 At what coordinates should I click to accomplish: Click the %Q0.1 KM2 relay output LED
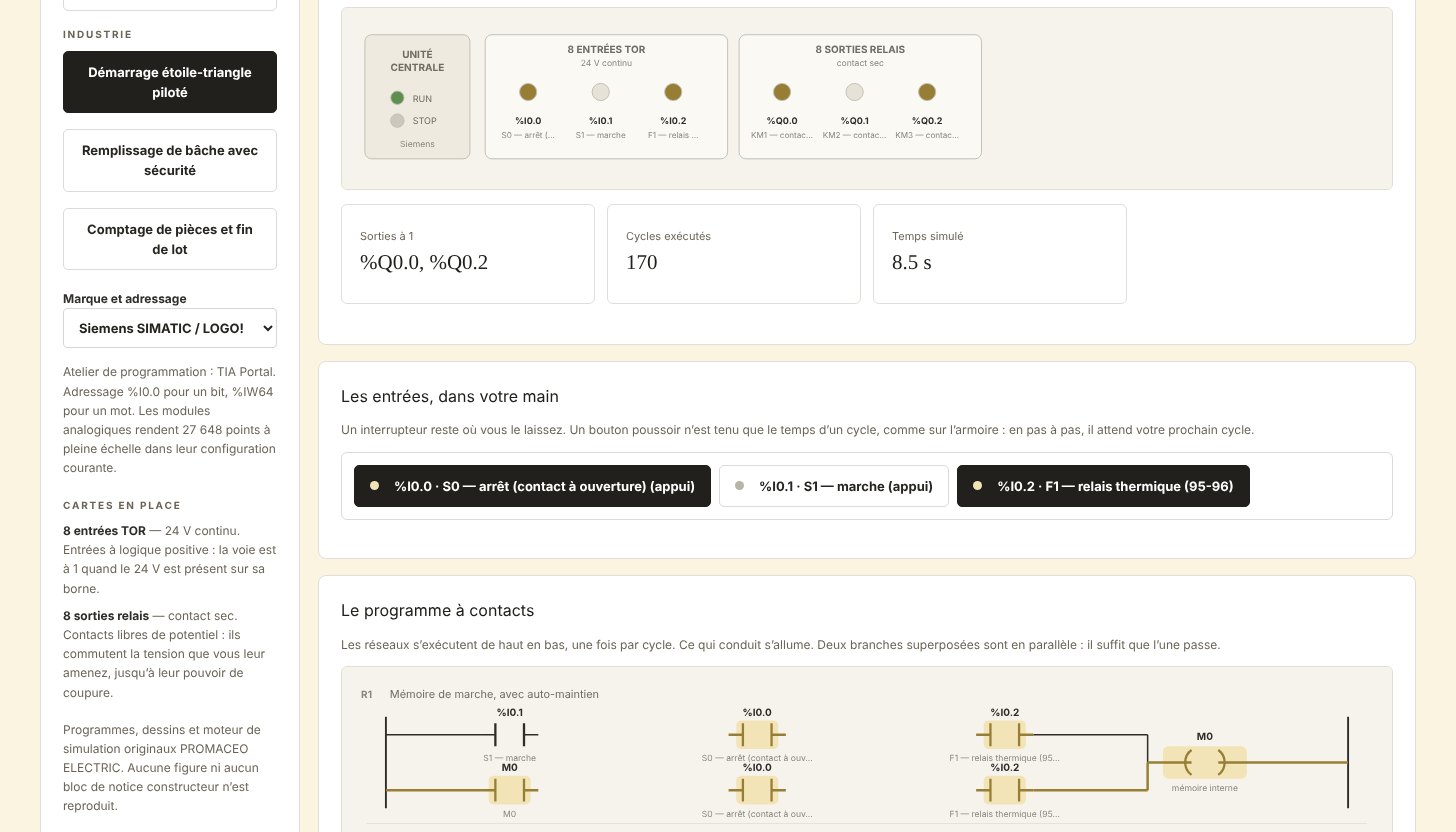(x=854, y=92)
